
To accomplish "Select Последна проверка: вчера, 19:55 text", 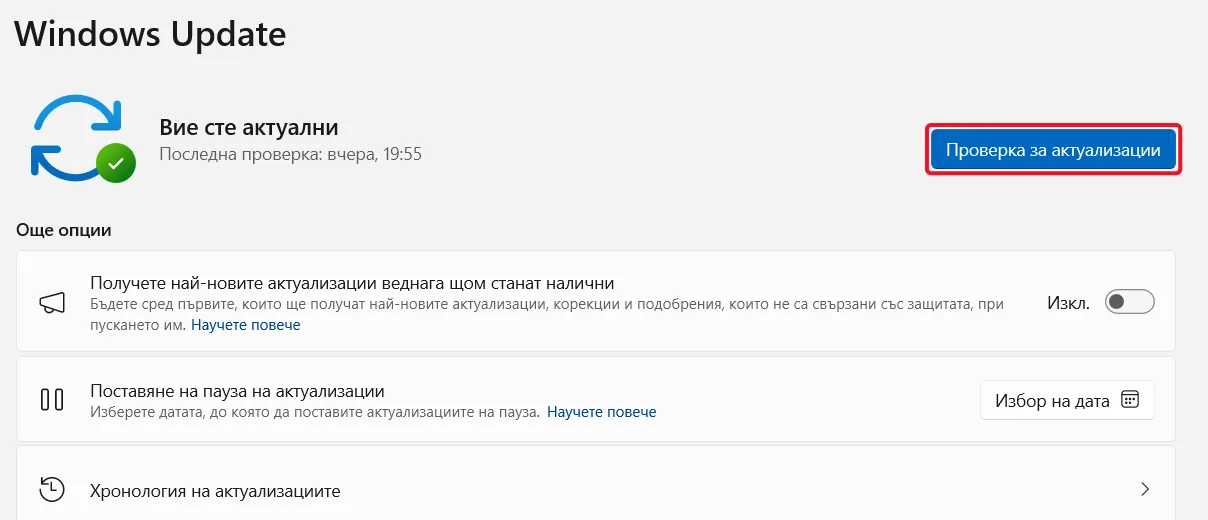I will 290,155.
